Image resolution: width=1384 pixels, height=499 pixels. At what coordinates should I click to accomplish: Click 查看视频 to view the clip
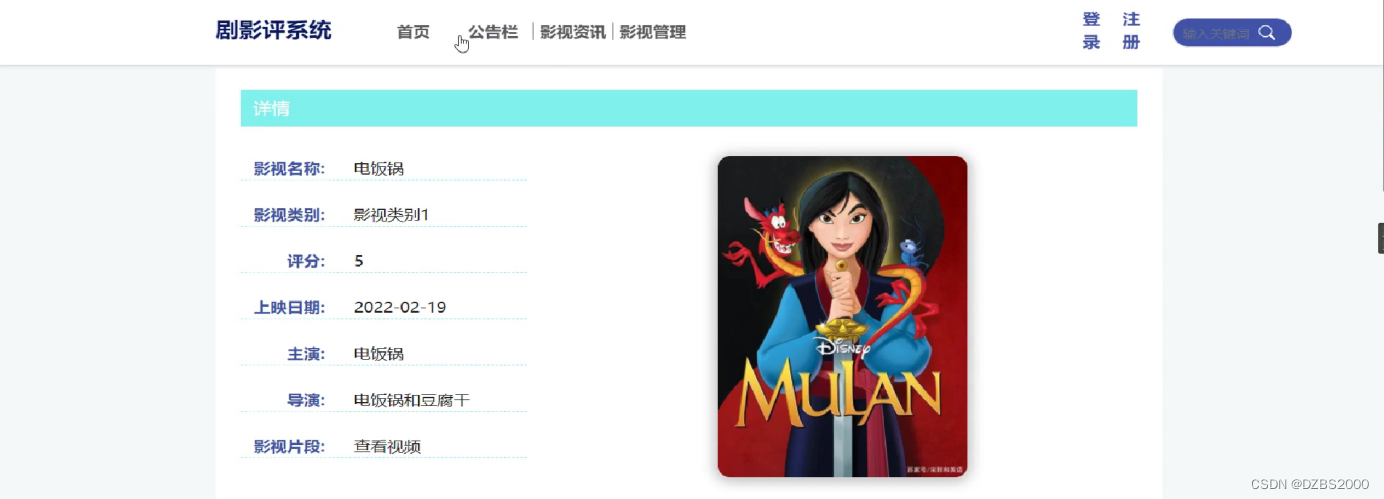[x=387, y=446]
